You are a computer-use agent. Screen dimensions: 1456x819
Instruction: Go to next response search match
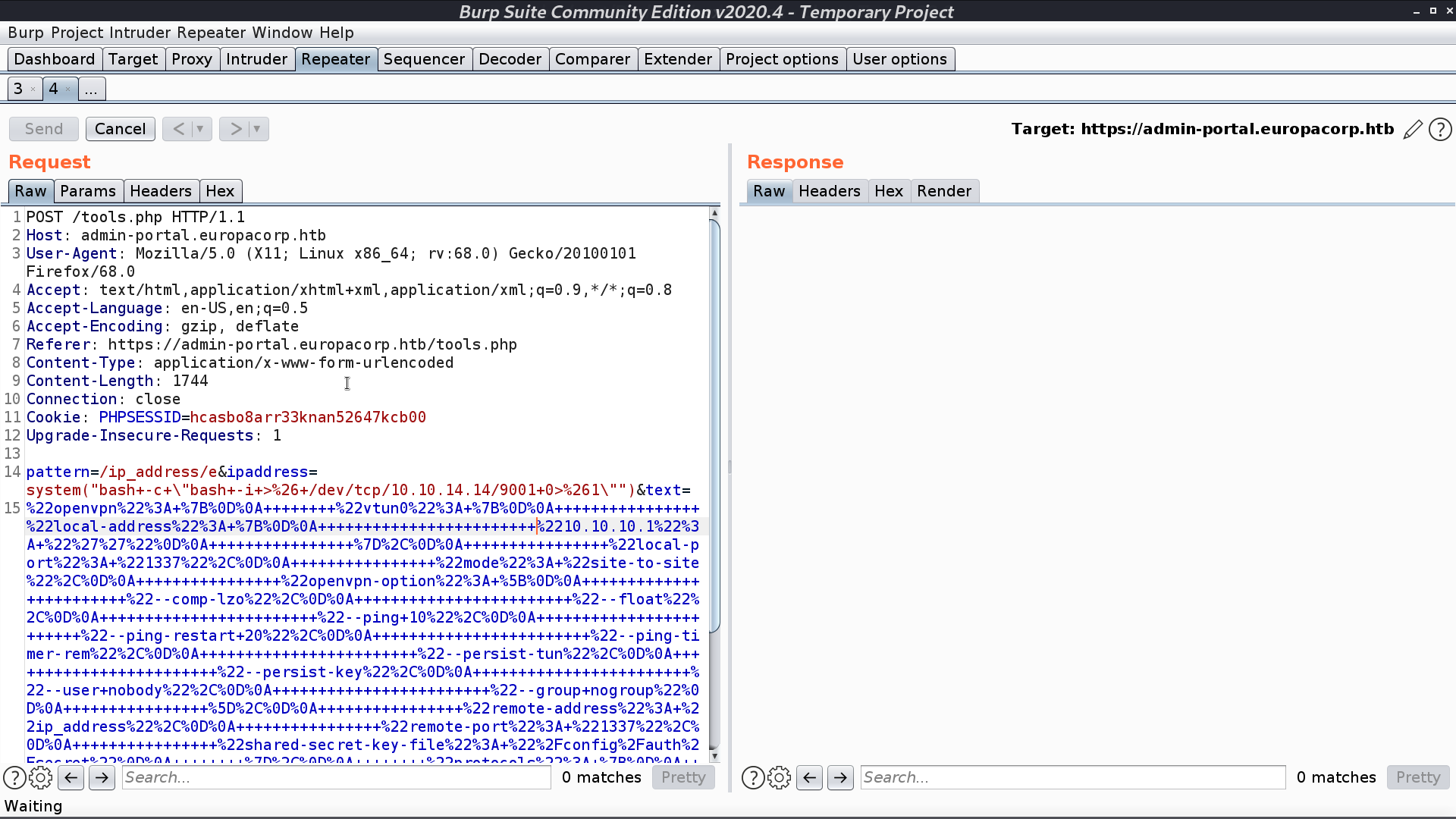click(840, 777)
